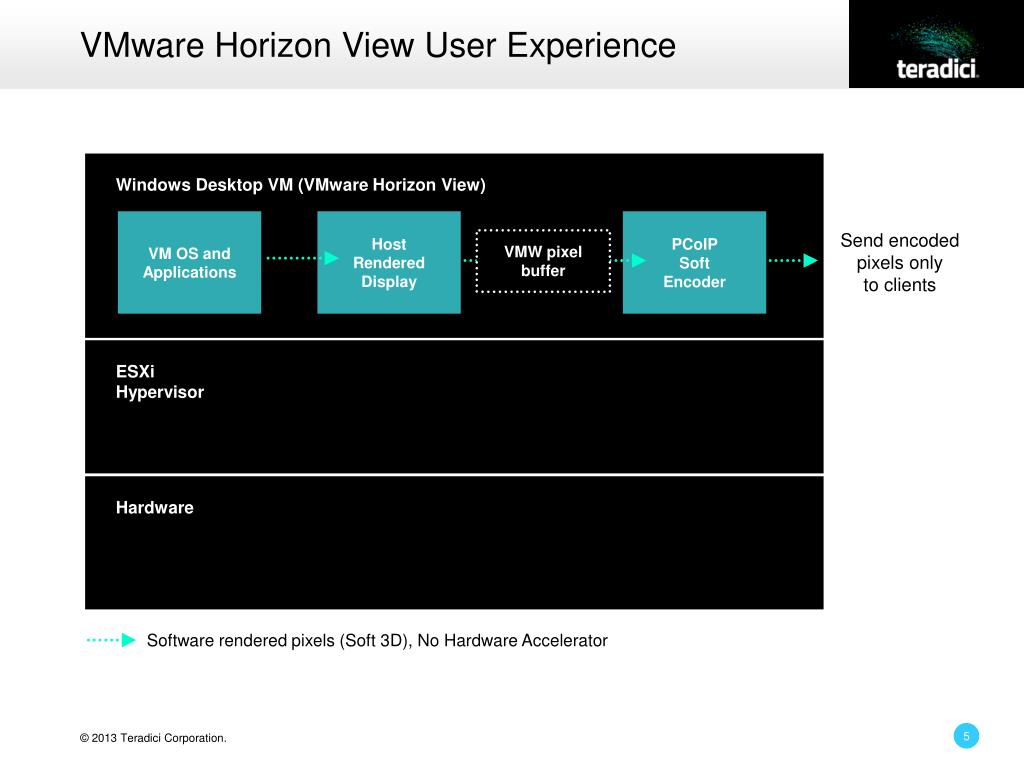Click arrow between VM OS and Host Rendered Display

302,258
